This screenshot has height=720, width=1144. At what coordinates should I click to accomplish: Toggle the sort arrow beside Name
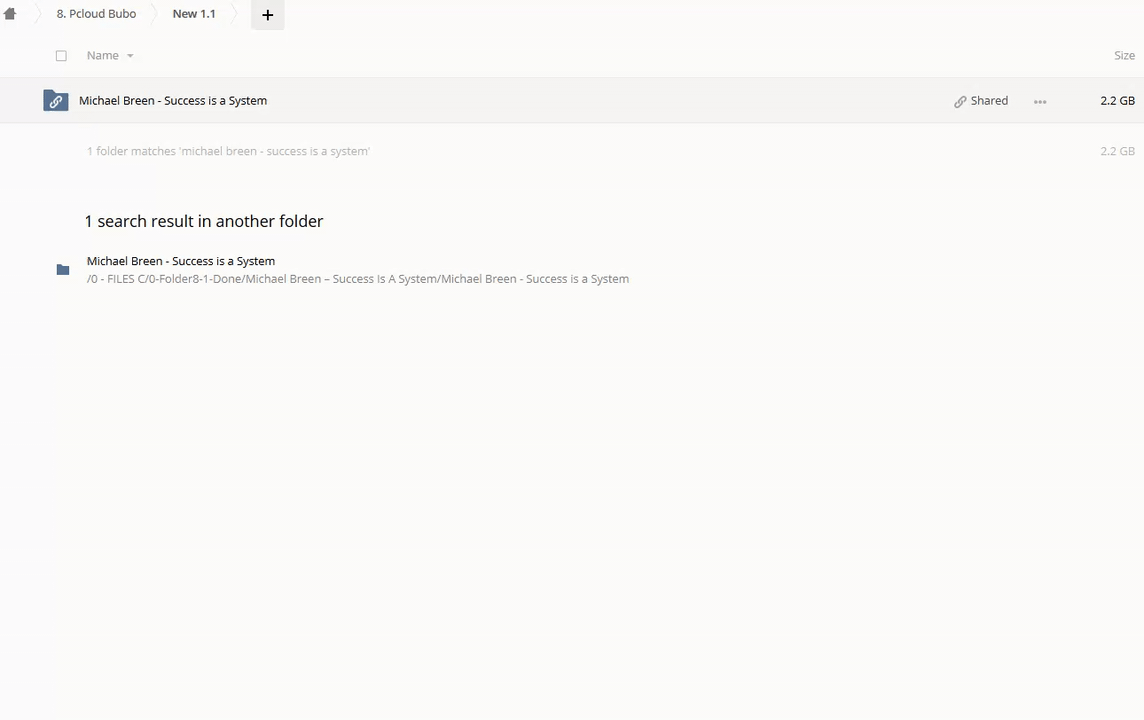tap(130, 56)
